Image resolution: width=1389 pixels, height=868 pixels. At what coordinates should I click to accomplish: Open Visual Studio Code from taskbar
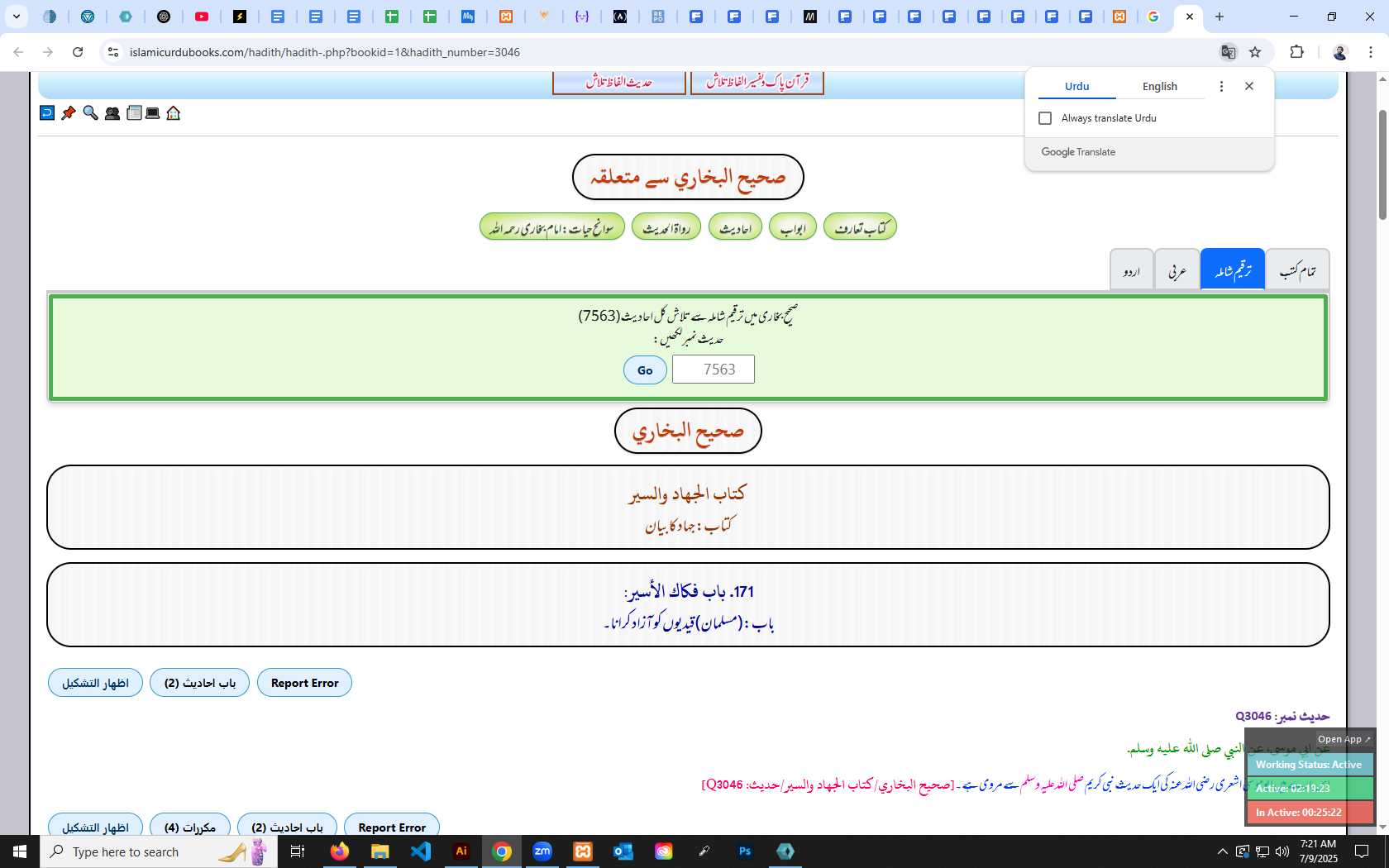[x=420, y=851]
